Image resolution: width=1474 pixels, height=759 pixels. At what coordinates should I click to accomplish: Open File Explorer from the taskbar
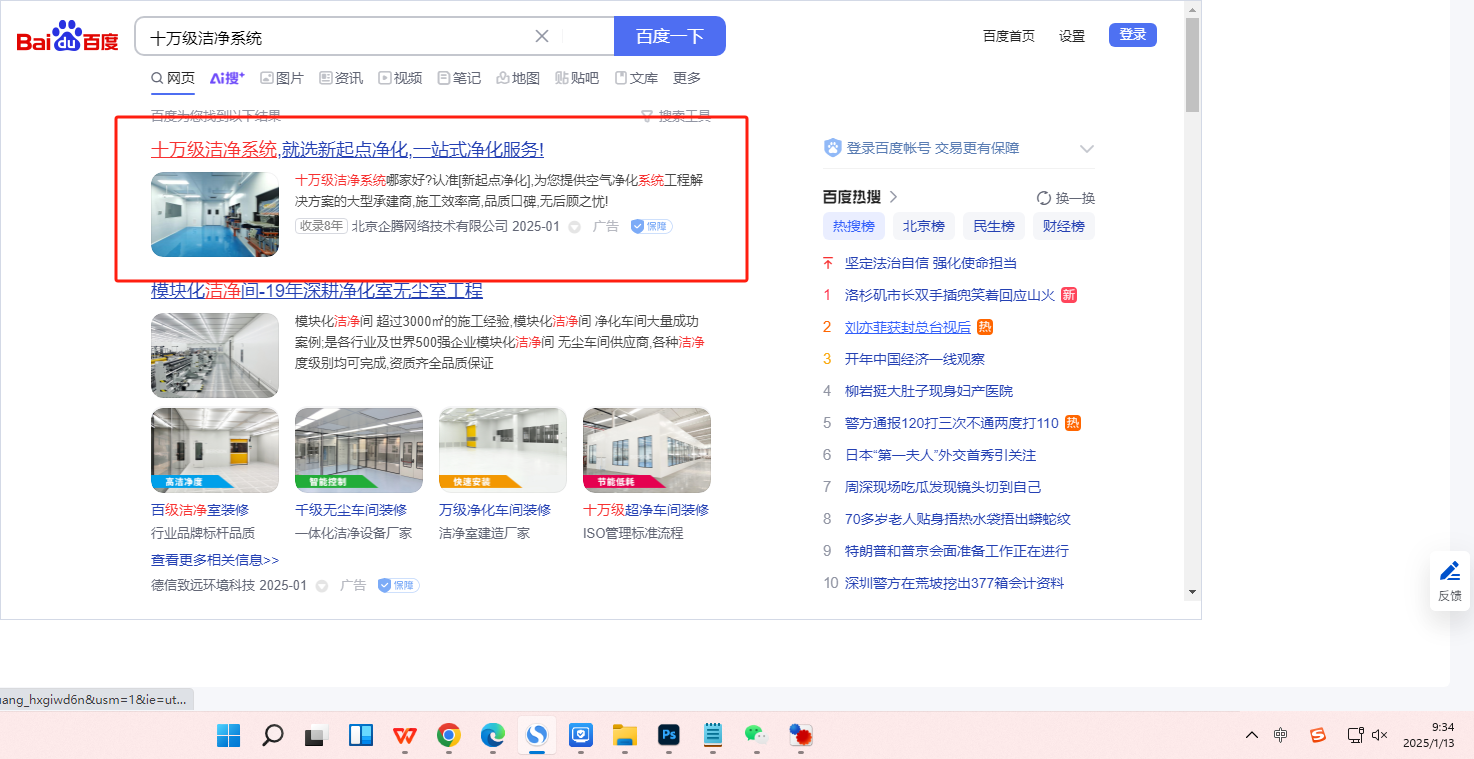point(625,736)
